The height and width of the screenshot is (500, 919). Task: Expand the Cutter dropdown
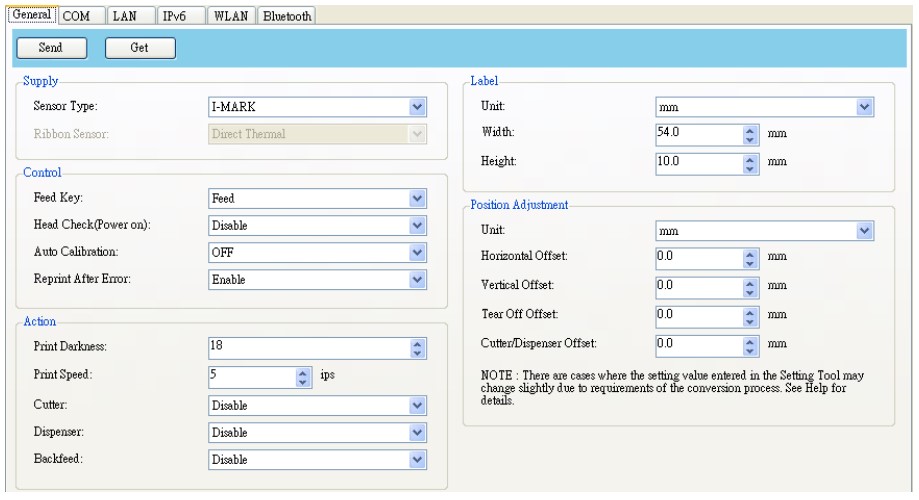418,405
